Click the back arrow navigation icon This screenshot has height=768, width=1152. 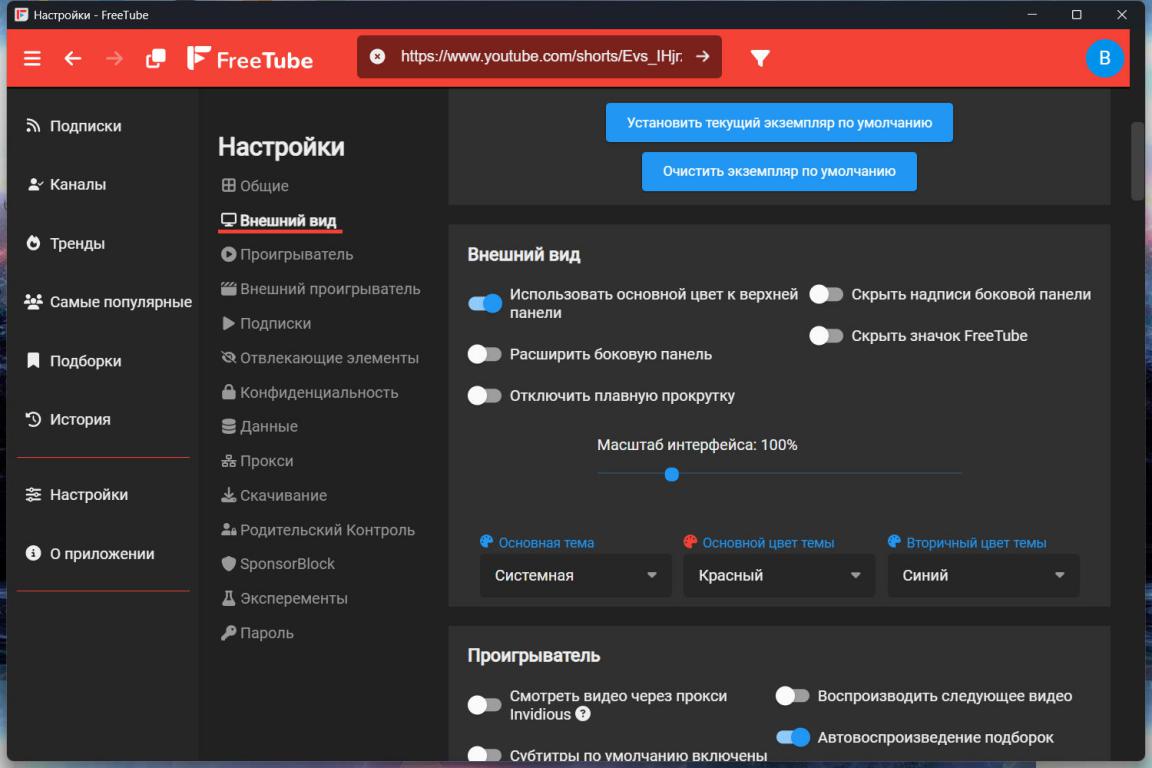pos(73,58)
